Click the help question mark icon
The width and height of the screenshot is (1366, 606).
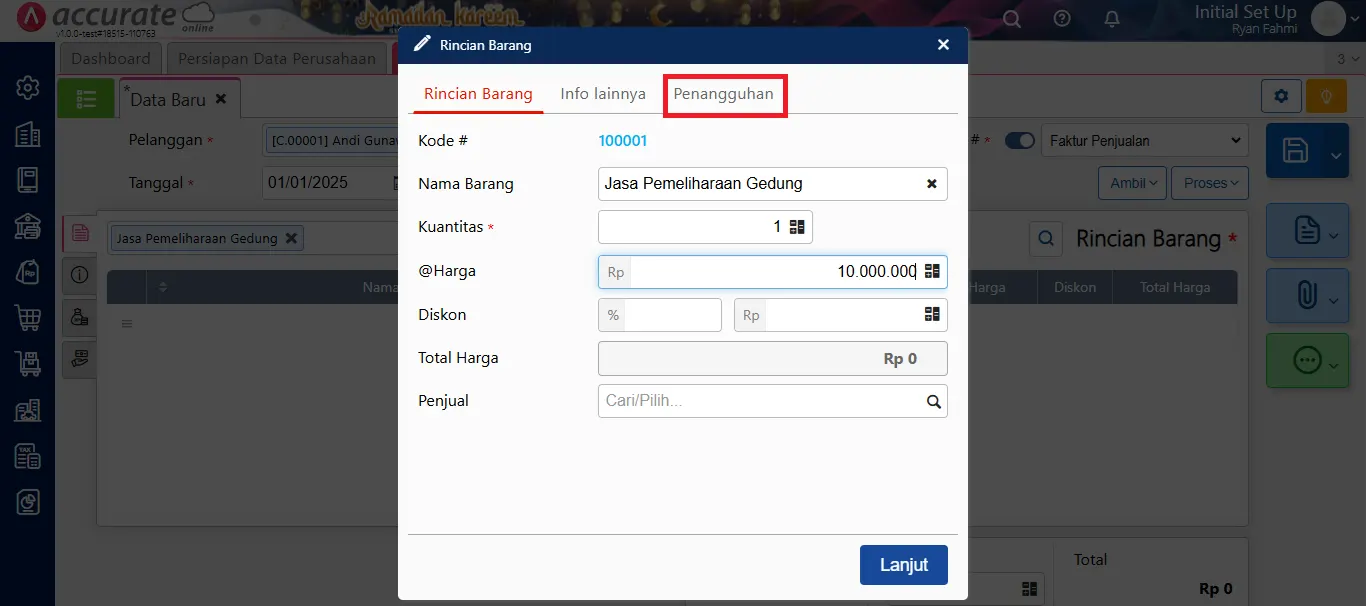[x=1062, y=19]
